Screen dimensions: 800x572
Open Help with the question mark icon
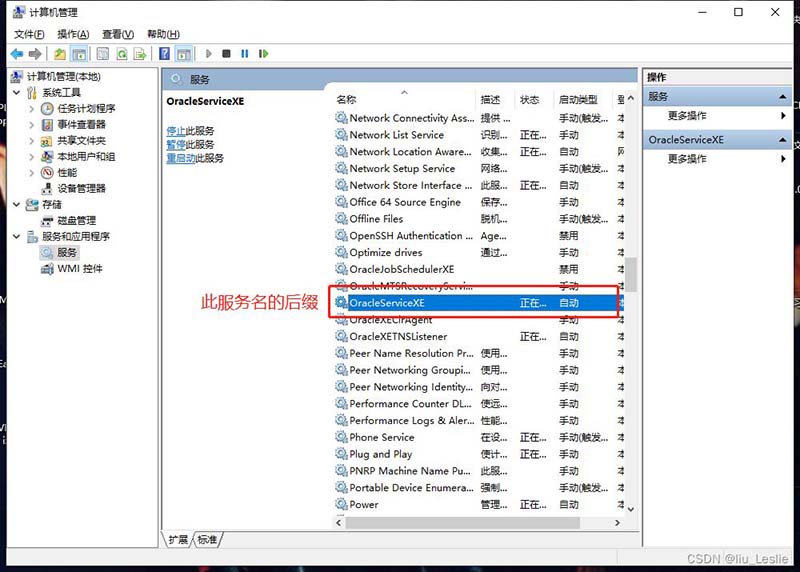coord(165,54)
